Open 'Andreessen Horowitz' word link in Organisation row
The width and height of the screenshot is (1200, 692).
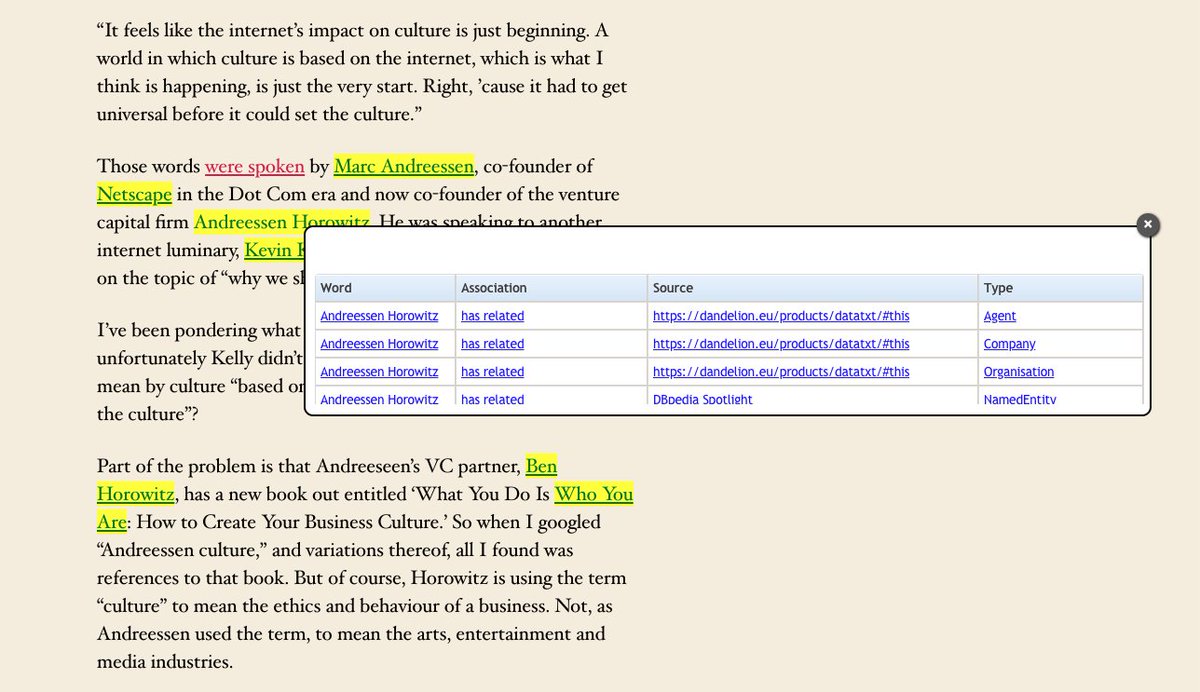coord(379,372)
